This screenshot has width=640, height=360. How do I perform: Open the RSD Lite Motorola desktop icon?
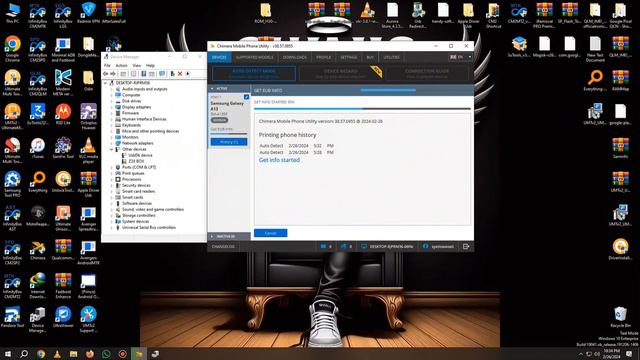click(x=63, y=114)
